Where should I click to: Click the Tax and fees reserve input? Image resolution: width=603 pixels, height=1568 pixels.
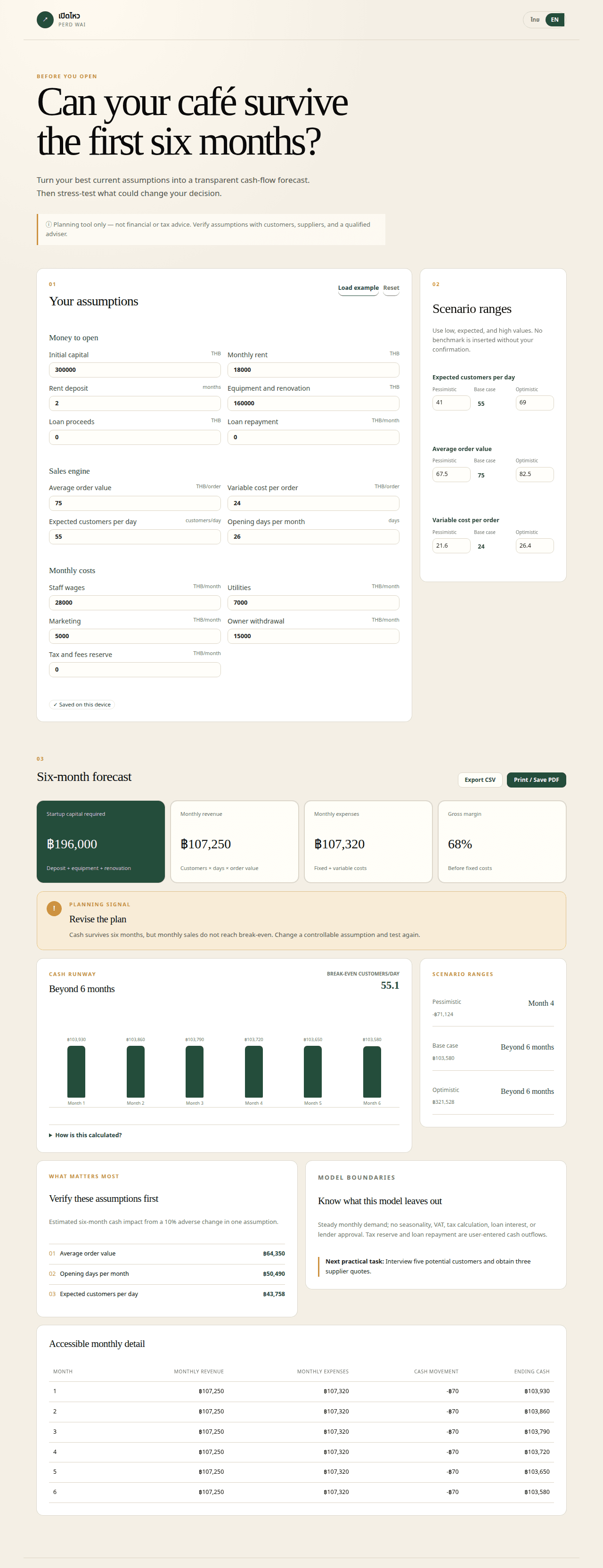tap(134, 670)
